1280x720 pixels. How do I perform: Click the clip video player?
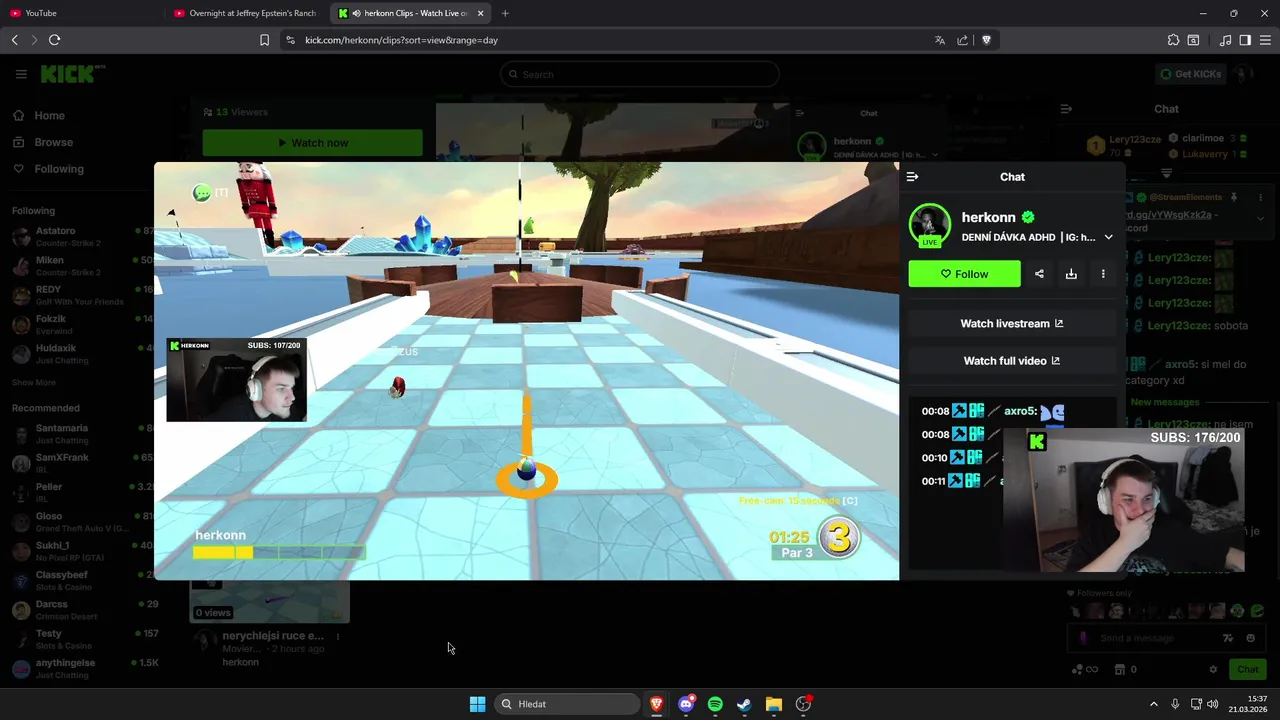526,371
